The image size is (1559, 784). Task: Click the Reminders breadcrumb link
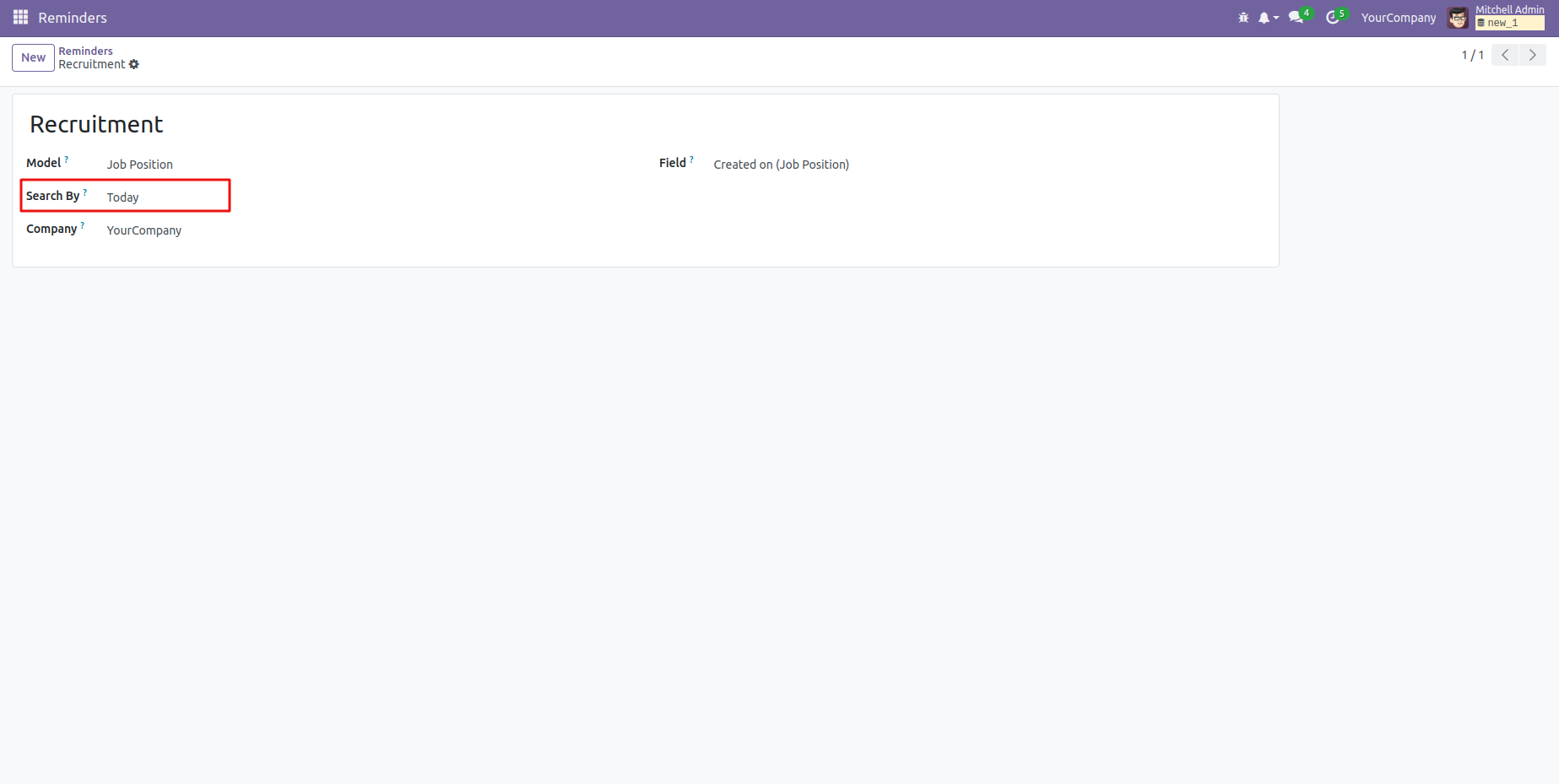coord(85,51)
